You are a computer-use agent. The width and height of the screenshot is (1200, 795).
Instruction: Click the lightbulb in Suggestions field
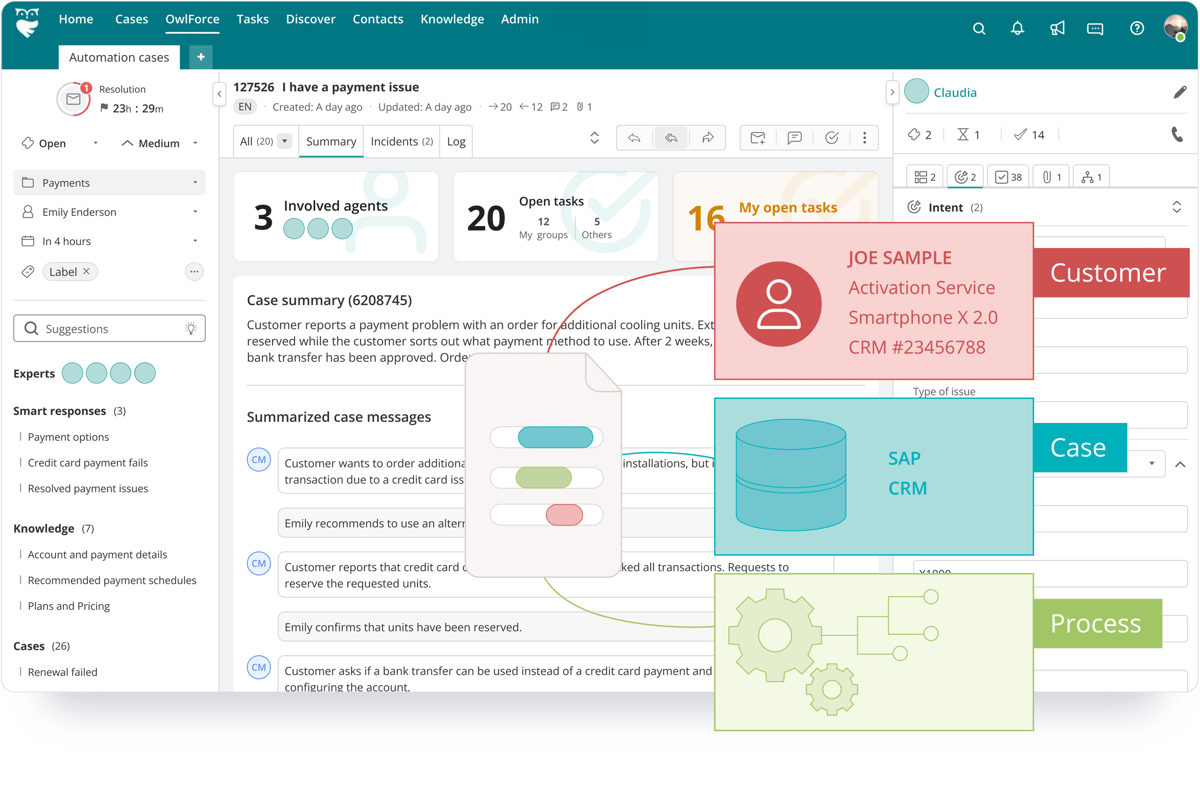click(191, 329)
